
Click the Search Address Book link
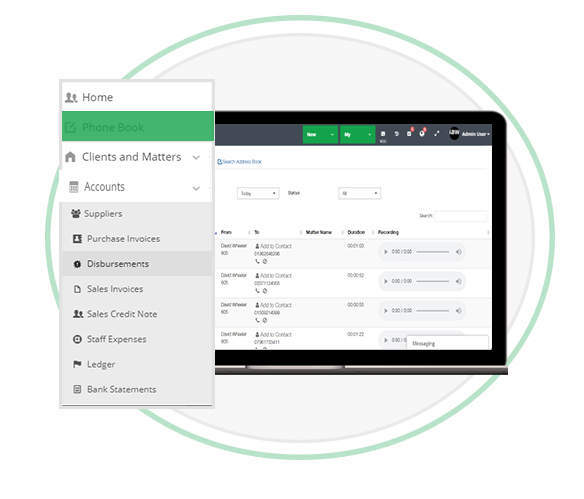click(x=239, y=162)
